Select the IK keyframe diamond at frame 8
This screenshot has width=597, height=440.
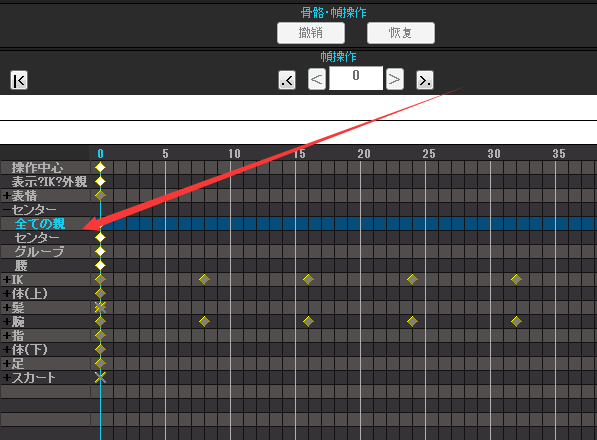click(204, 279)
